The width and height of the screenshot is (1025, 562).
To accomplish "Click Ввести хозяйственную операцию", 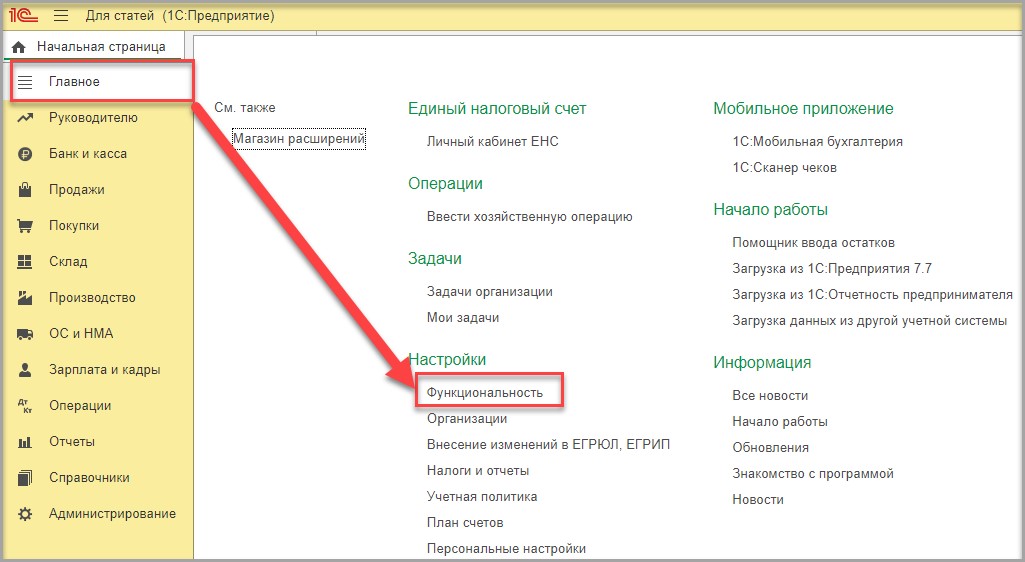I will [x=529, y=216].
